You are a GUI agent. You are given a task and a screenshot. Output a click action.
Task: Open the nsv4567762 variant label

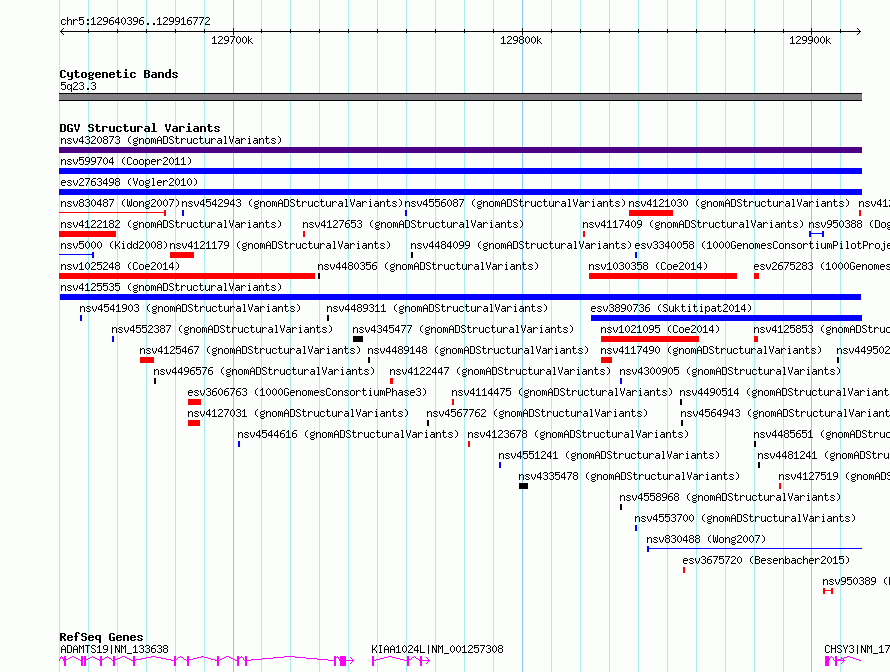coord(537,413)
